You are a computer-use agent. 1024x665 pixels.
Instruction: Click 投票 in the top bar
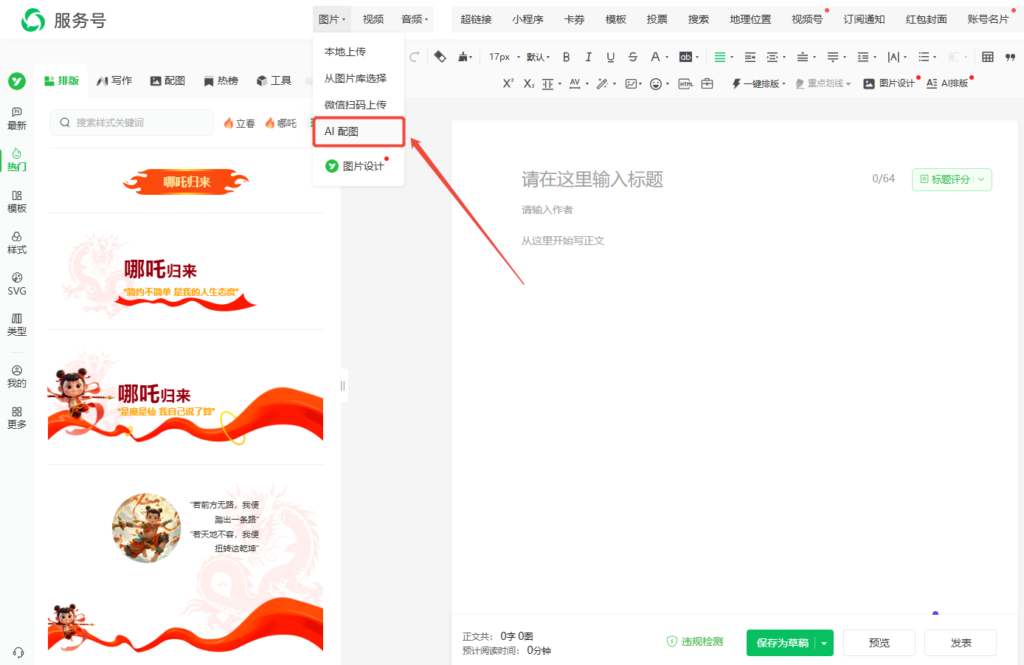[x=657, y=20]
